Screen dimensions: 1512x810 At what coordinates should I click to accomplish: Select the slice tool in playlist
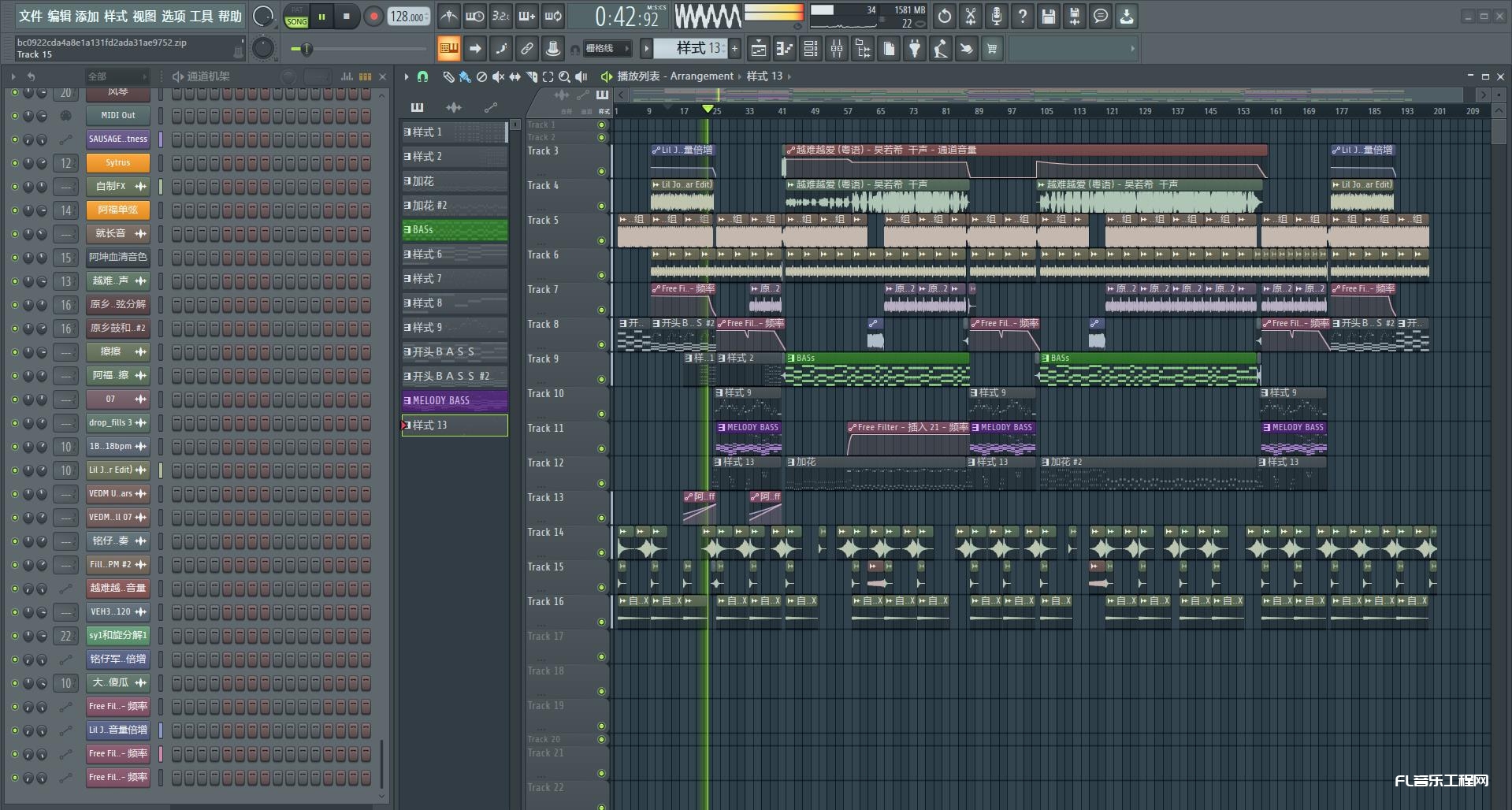point(532,76)
